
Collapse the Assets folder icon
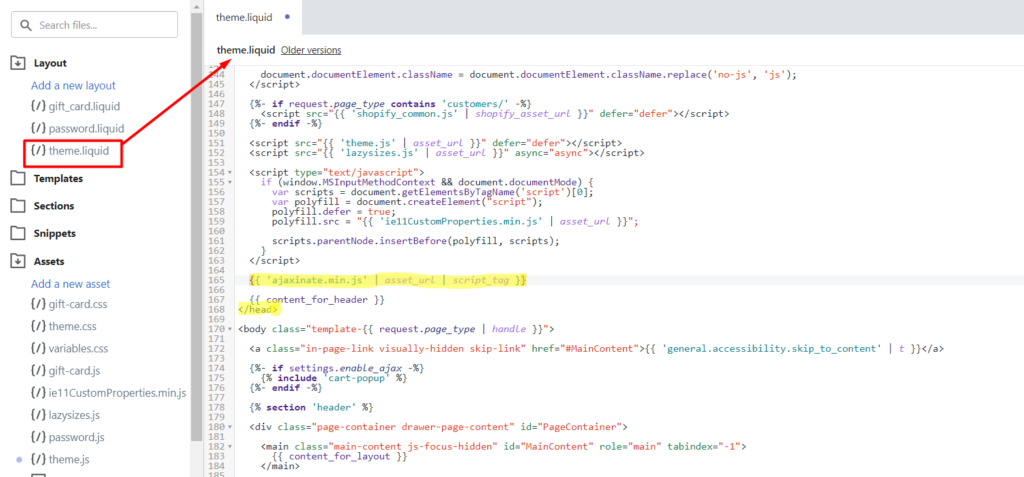tap(18, 261)
